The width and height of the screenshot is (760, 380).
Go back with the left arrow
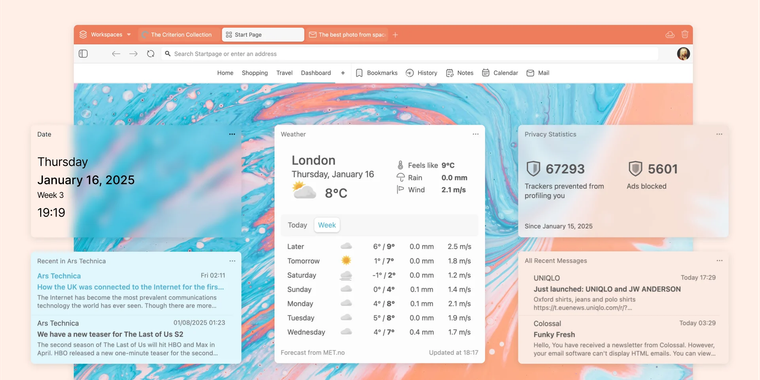tap(116, 54)
